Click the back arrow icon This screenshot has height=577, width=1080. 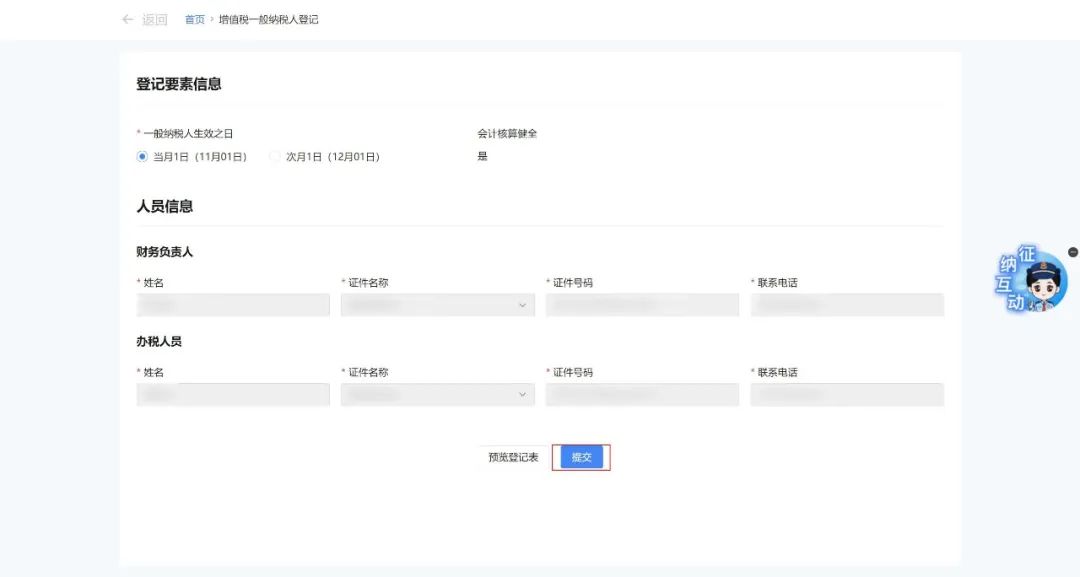pos(127,19)
